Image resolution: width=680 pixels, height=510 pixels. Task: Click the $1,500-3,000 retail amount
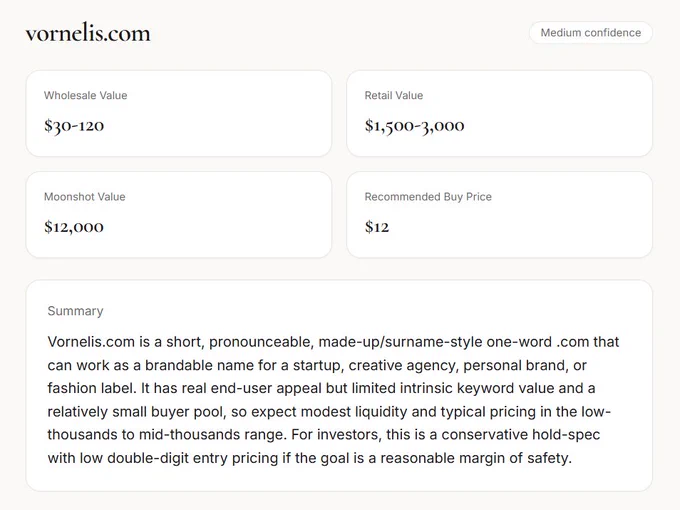tap(415, 126)
